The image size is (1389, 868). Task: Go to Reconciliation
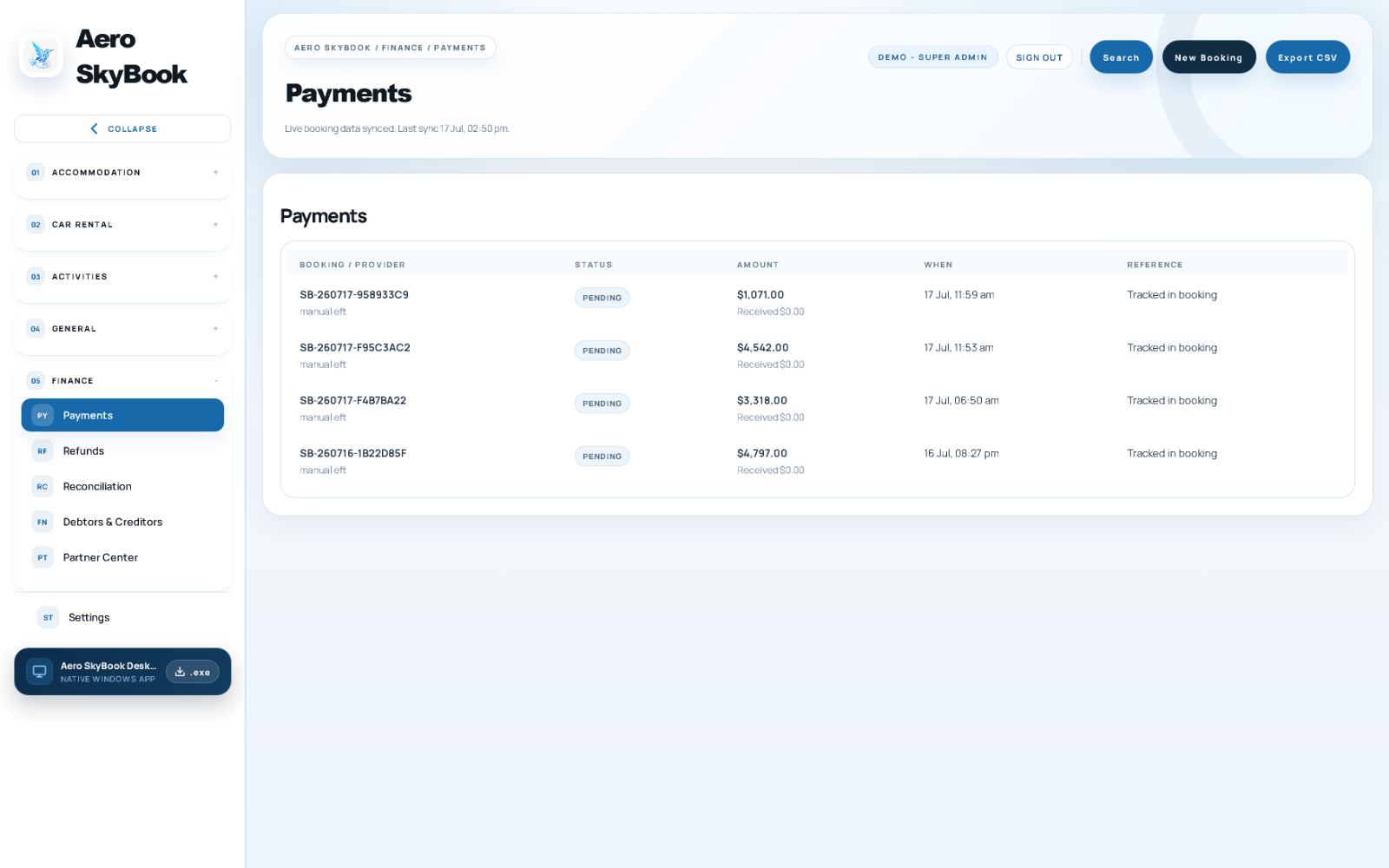(x=122, y=487)
